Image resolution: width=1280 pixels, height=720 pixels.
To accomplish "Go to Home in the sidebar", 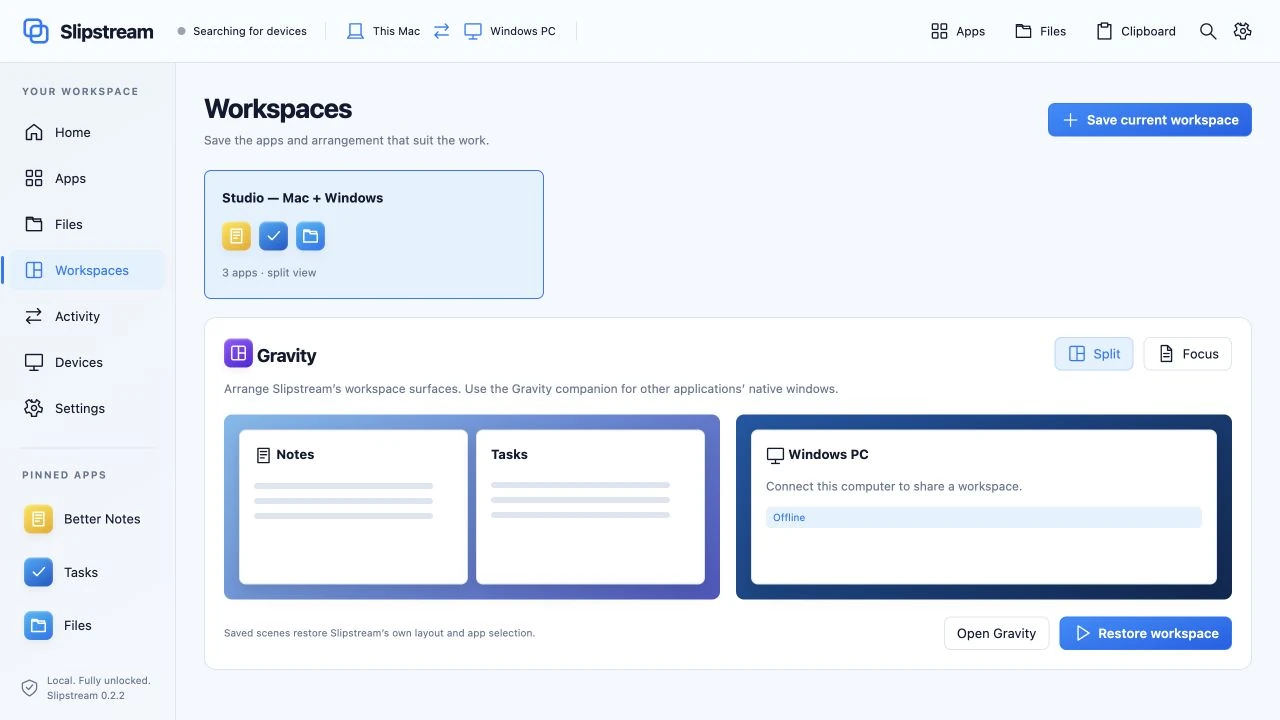I will click(88, 132).
